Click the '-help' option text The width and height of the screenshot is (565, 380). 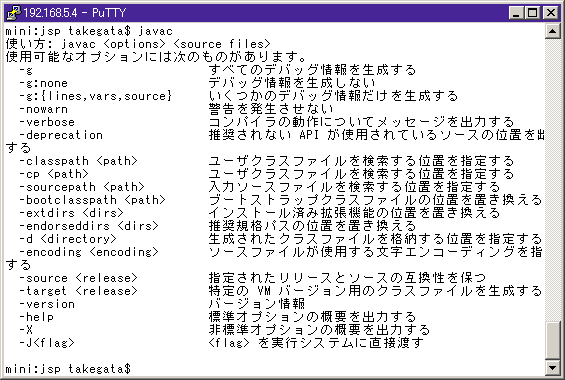pos(37,317)
